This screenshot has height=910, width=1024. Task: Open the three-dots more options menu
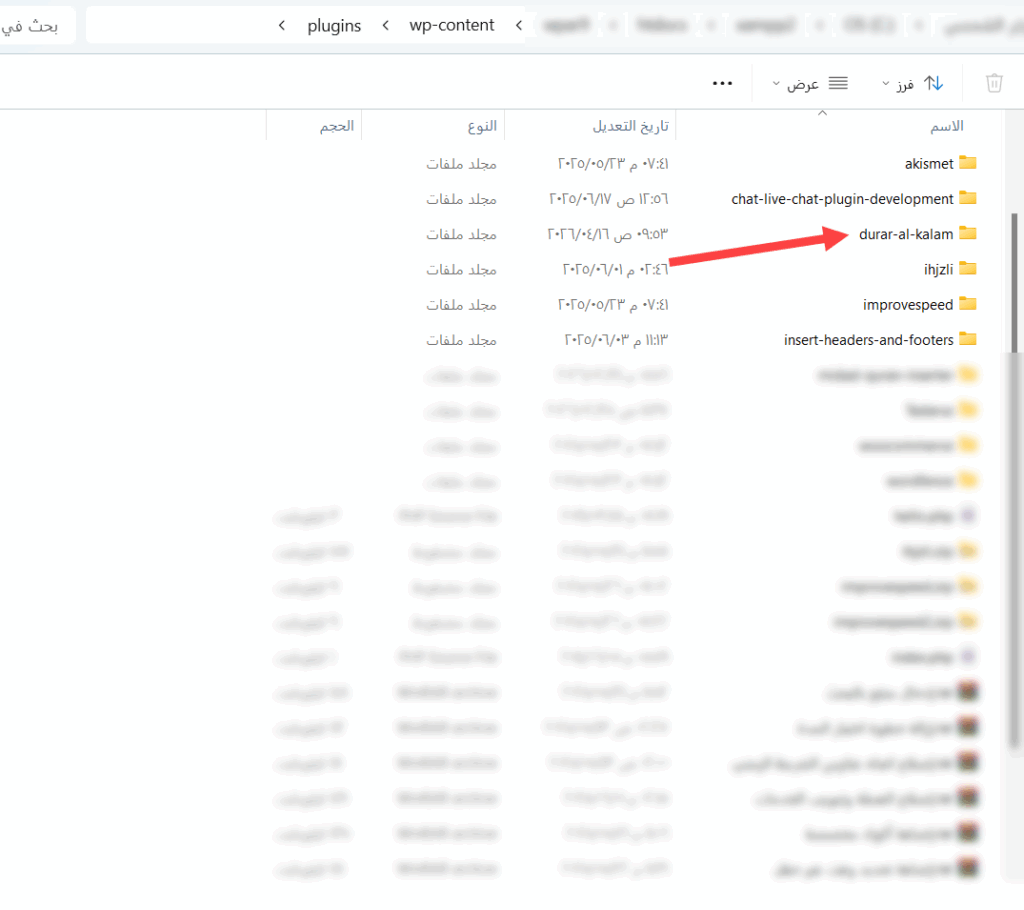pyautogui.click(x=722, y=83)
